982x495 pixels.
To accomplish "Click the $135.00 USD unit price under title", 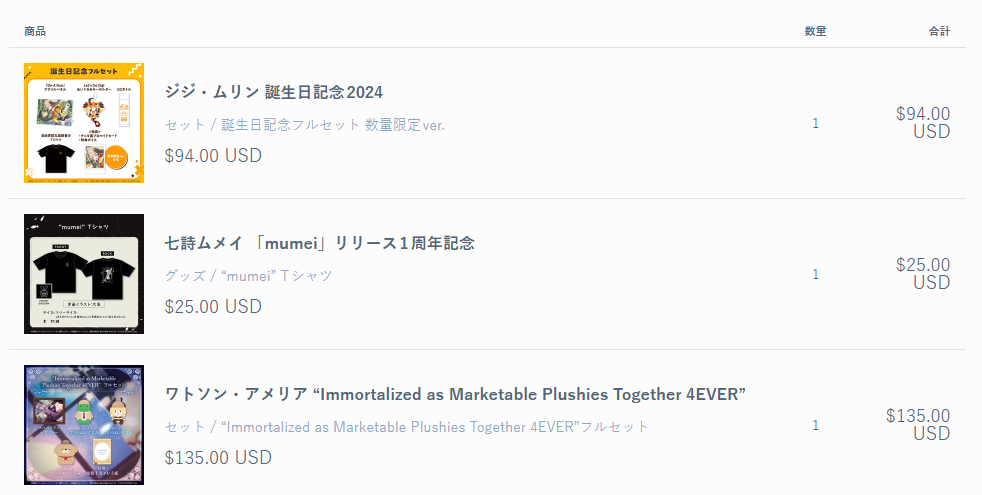I will click(x=218, y=457).
